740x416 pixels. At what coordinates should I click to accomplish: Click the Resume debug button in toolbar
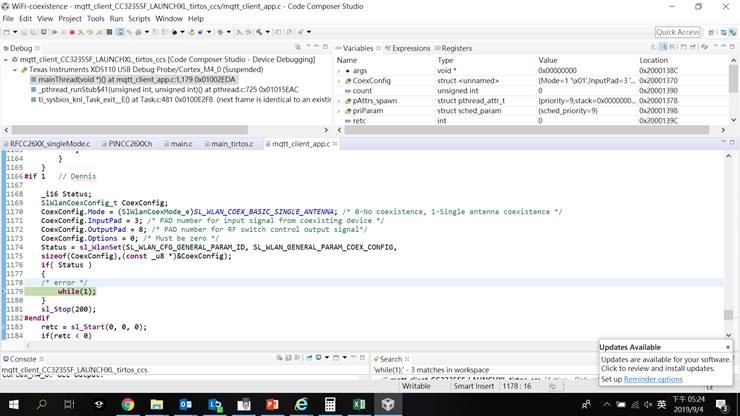[x=55, y=32]
